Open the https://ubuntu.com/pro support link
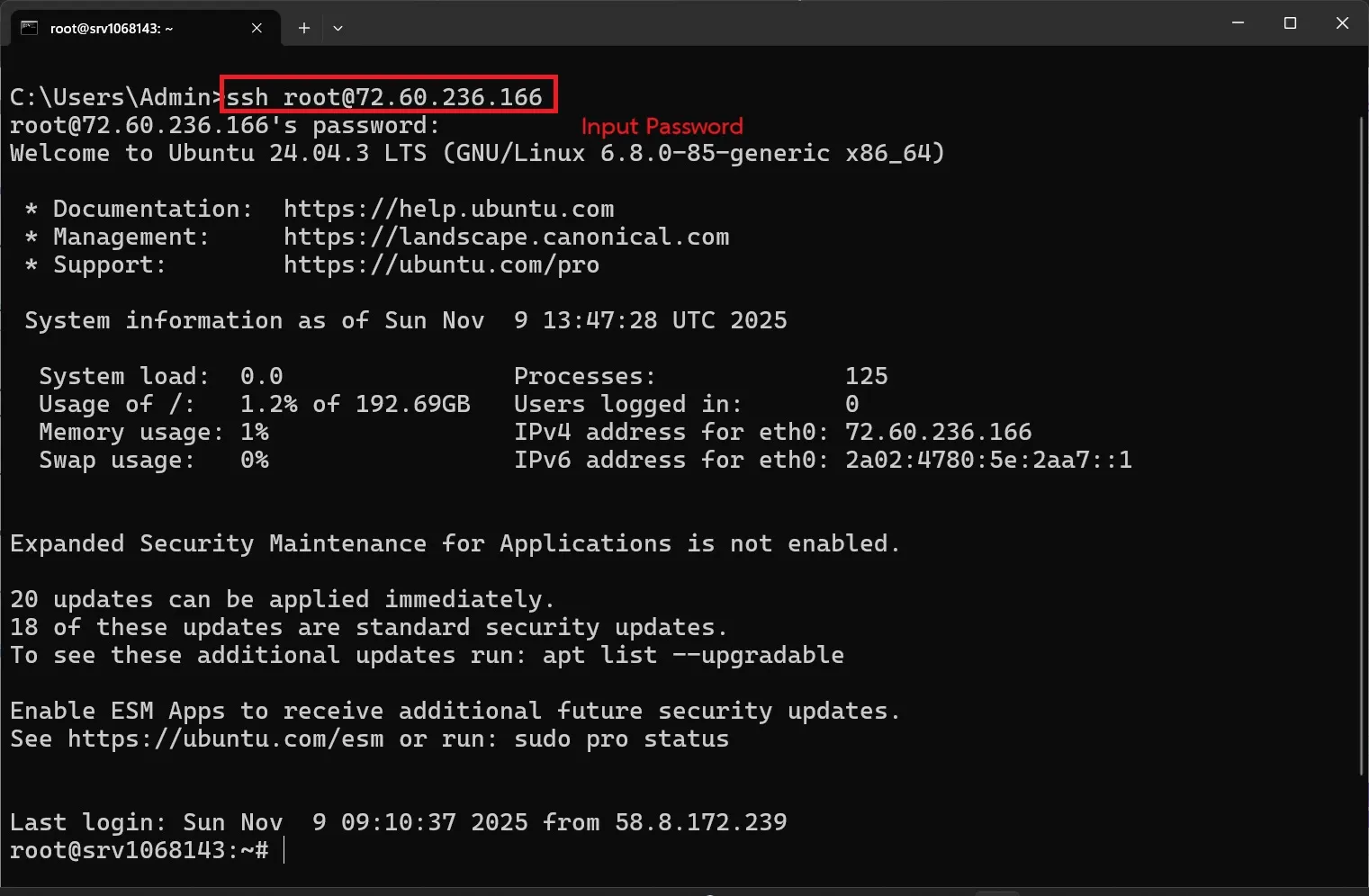 pyautogui.click(x=441, y=264)
